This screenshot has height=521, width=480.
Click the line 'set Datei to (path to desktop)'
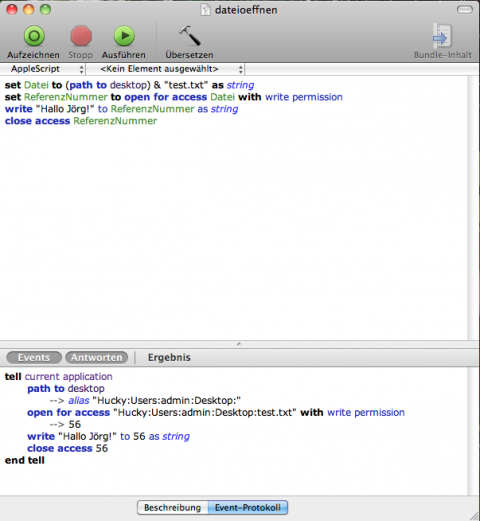pos(129,85)
